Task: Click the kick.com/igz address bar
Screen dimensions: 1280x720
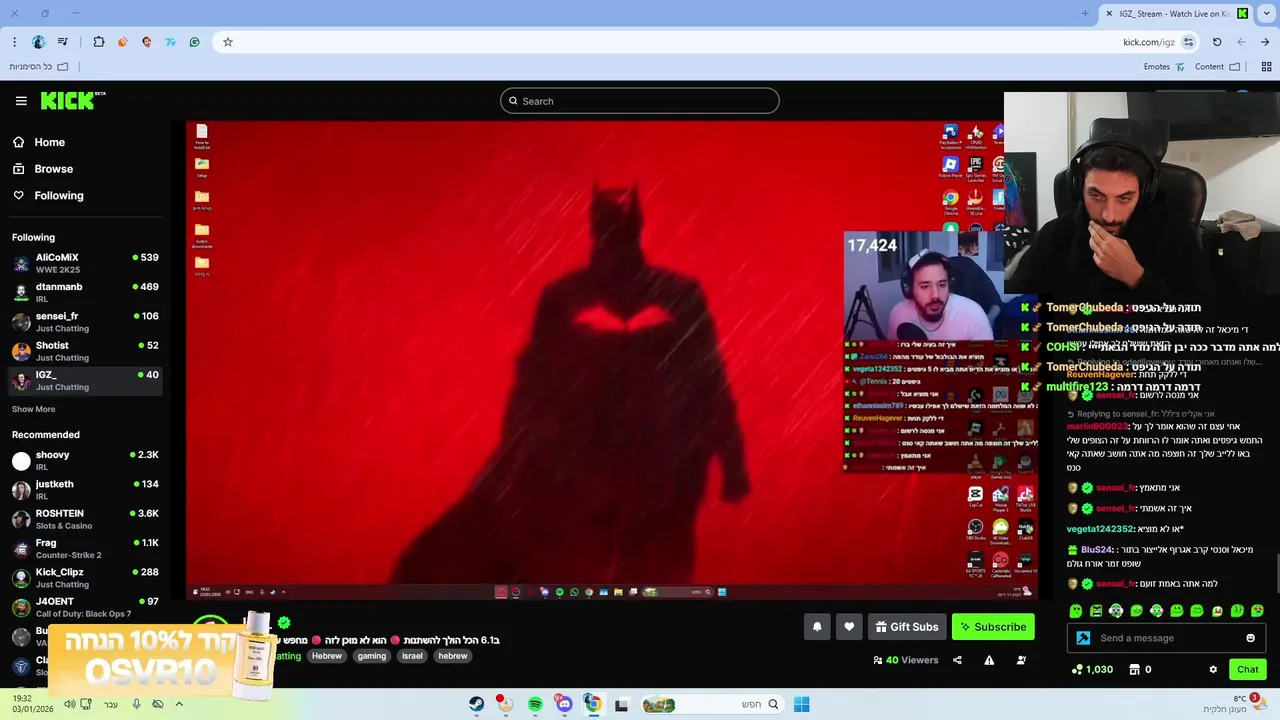Action: (x=1149, y=42)
